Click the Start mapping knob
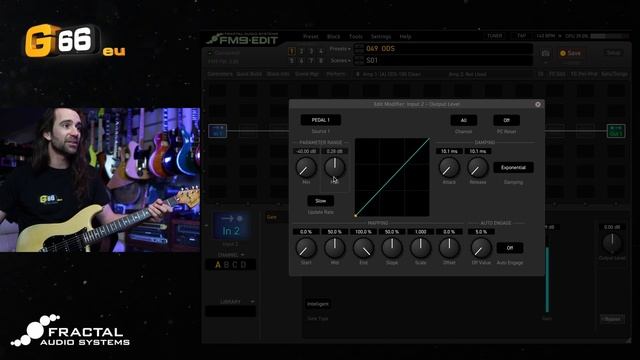Viewport: 640px width, 360px height. coord(306,248)
